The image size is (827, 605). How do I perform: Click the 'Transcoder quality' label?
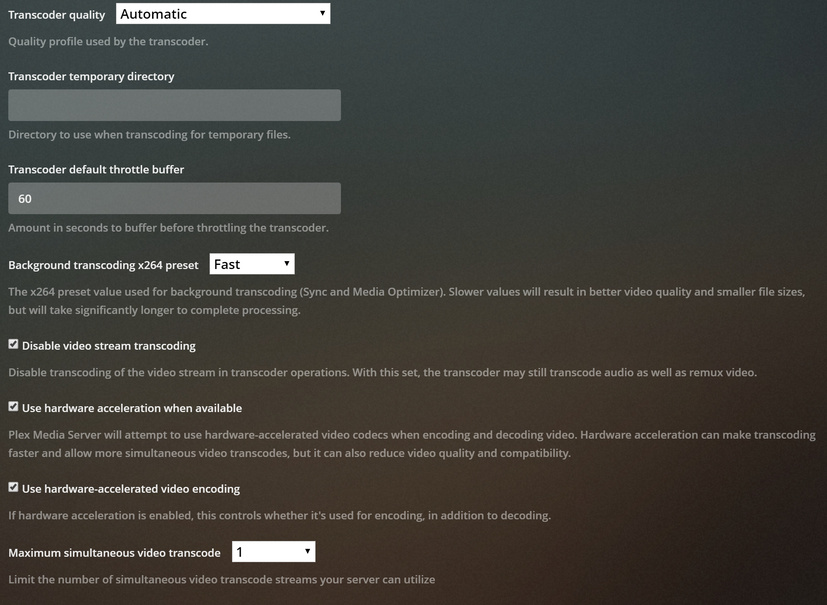[56, 15]
